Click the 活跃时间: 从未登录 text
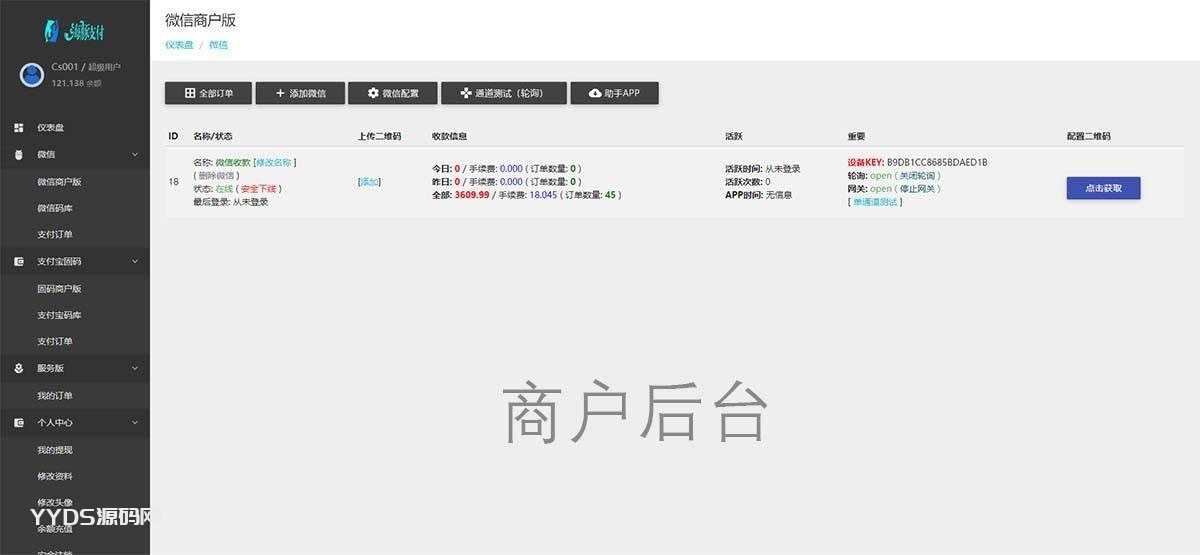 (763, 169)
